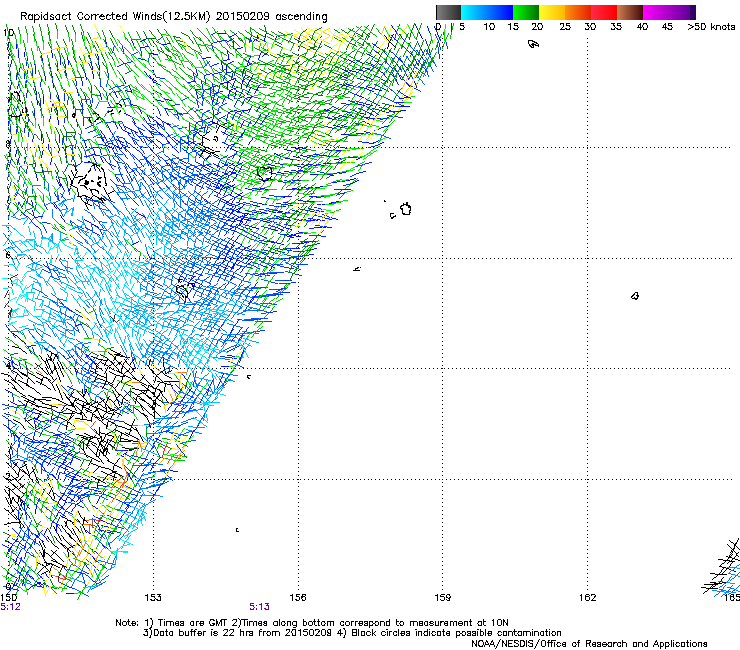
Task: Click the "153" longitude axis label
Action: [x=153, y=598]
